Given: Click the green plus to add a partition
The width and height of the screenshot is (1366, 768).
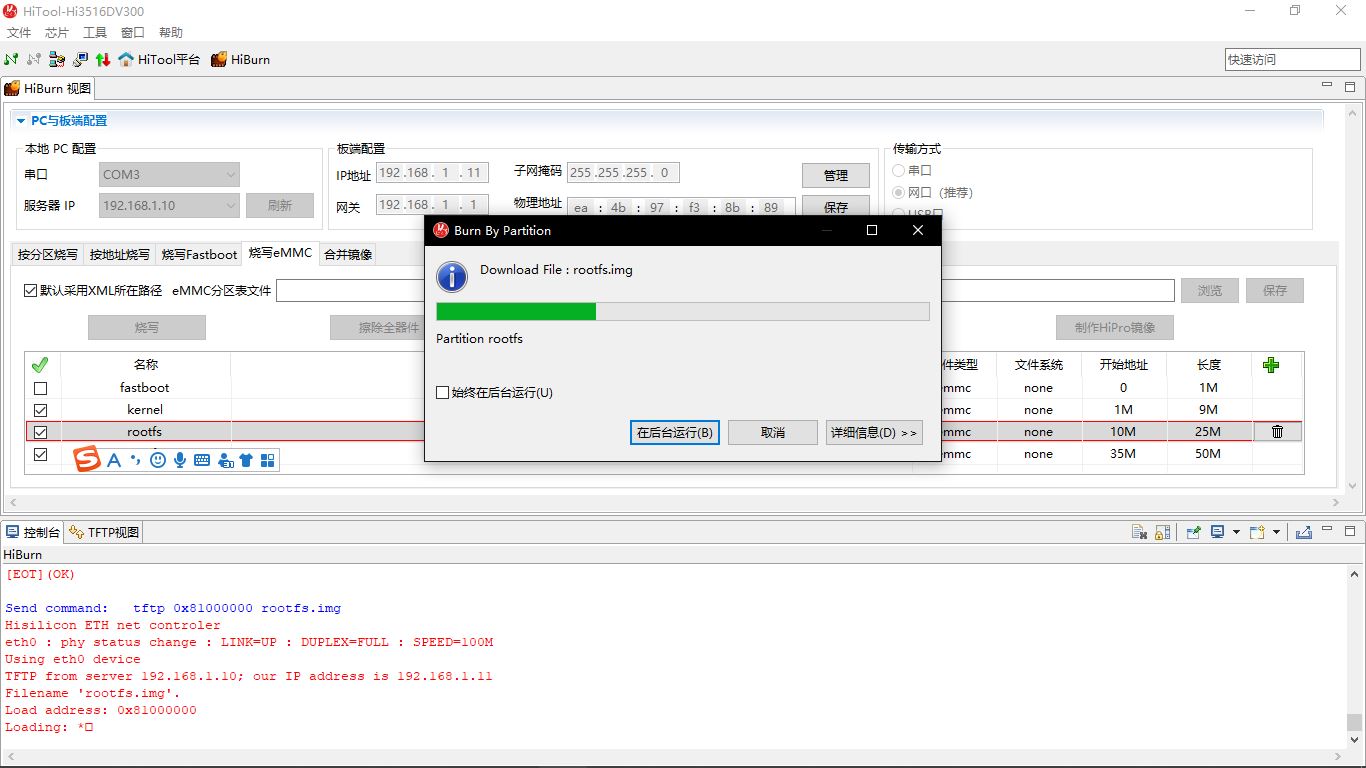Looking at the screenshot, I should (x=1271, y=365).
